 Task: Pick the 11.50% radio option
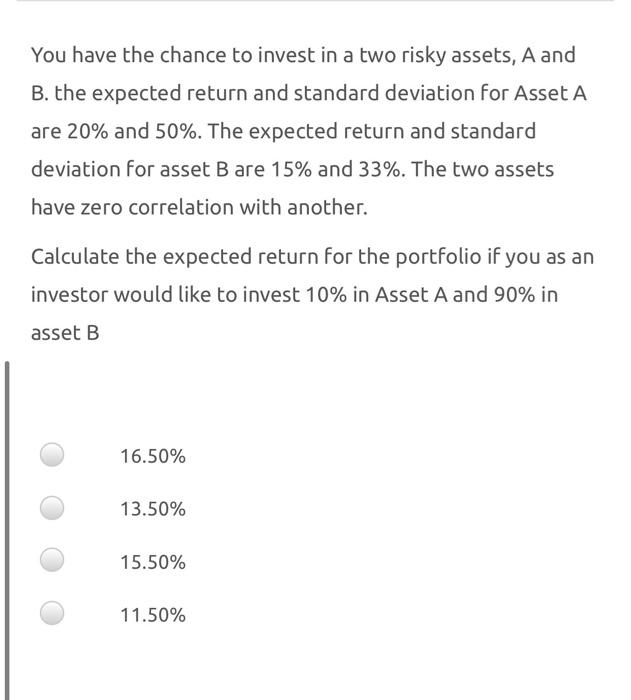52,612
